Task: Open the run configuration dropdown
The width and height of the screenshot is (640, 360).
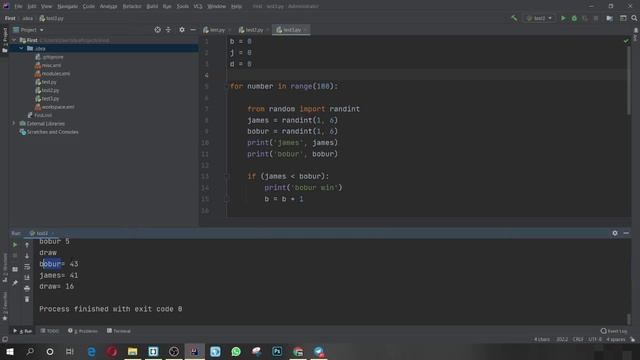Action: click(539, 18)
